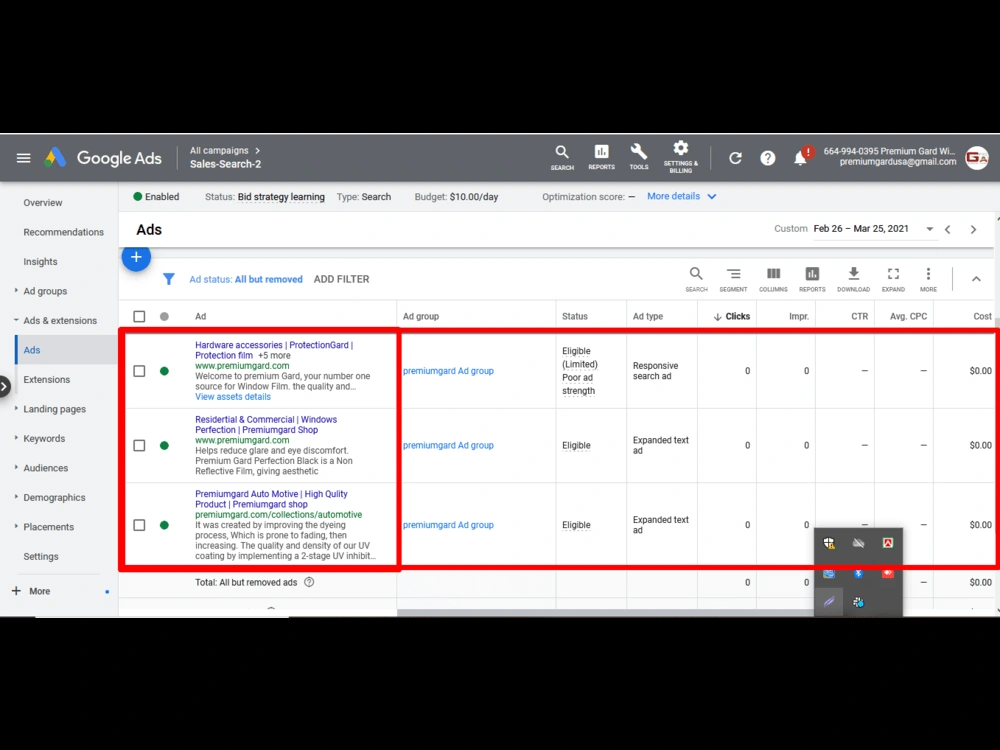Open View assets details link
Image resolution: width=1000 pixels, height=750 pixels.
click(x=233, y=397)
